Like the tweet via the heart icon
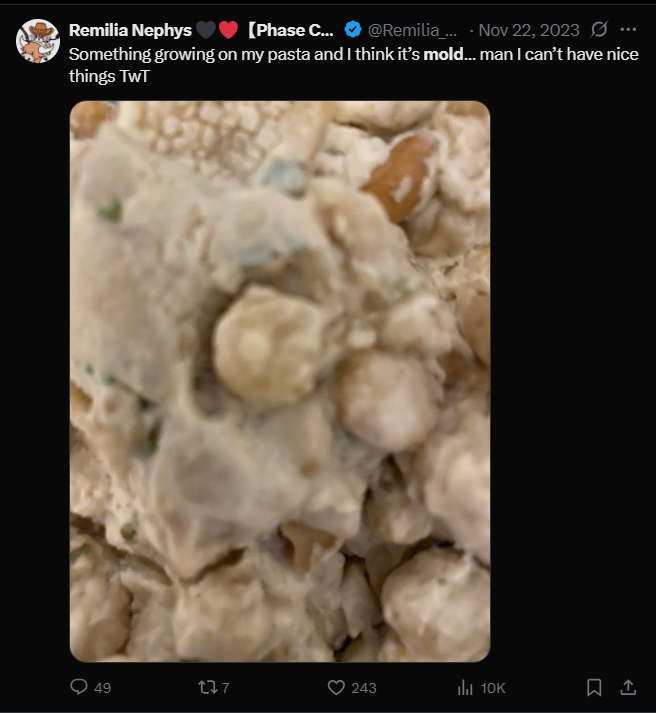This screenshot has width=656, height=713. coord(336,687)
